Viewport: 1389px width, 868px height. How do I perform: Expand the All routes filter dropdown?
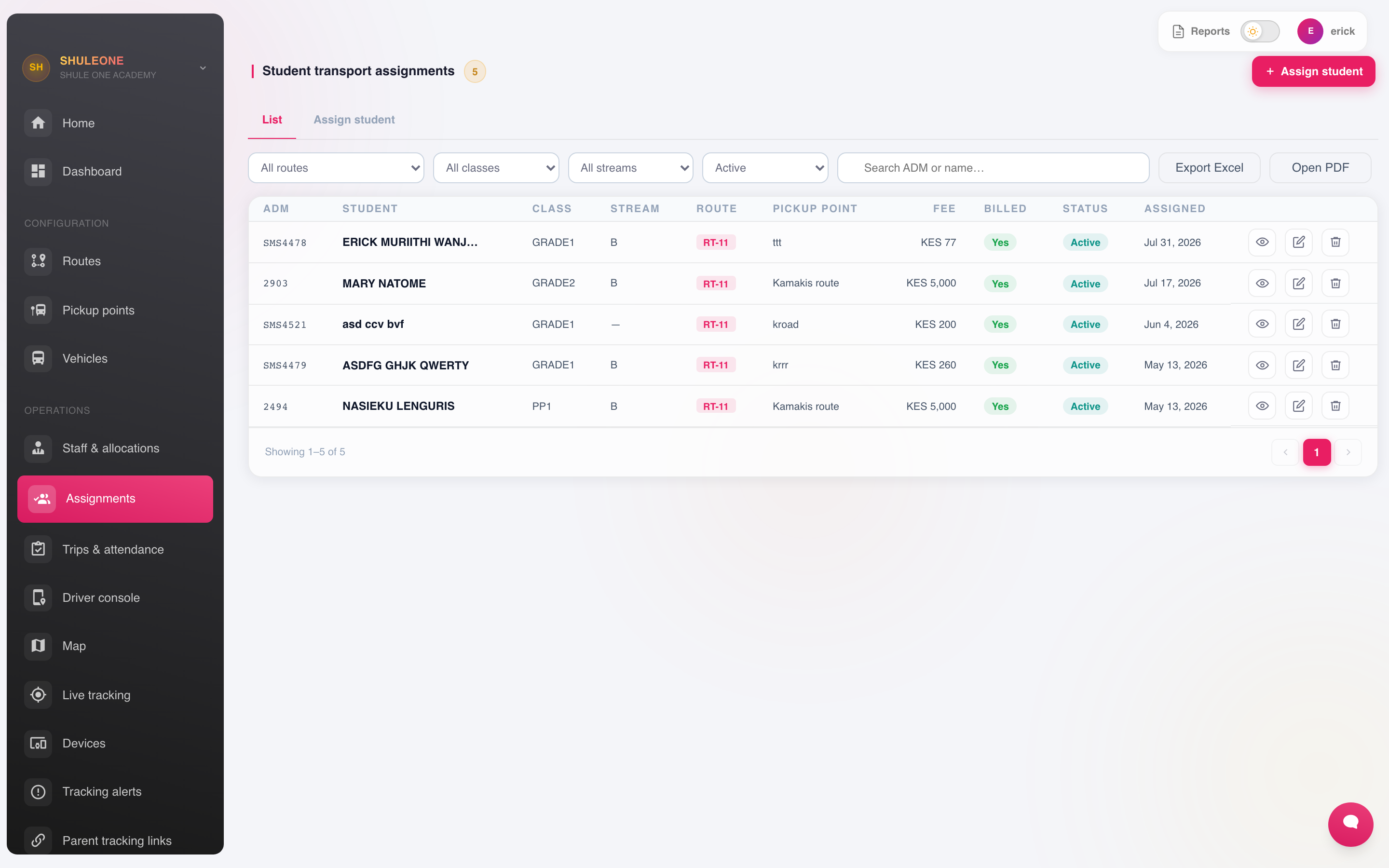pos(336,168)
